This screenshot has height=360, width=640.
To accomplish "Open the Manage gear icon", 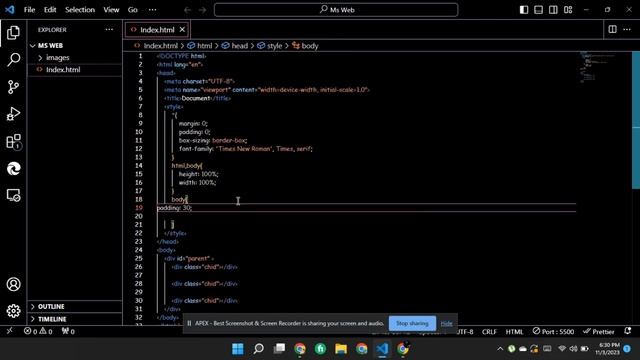I will pyautogui.click(x=13, y=311).
